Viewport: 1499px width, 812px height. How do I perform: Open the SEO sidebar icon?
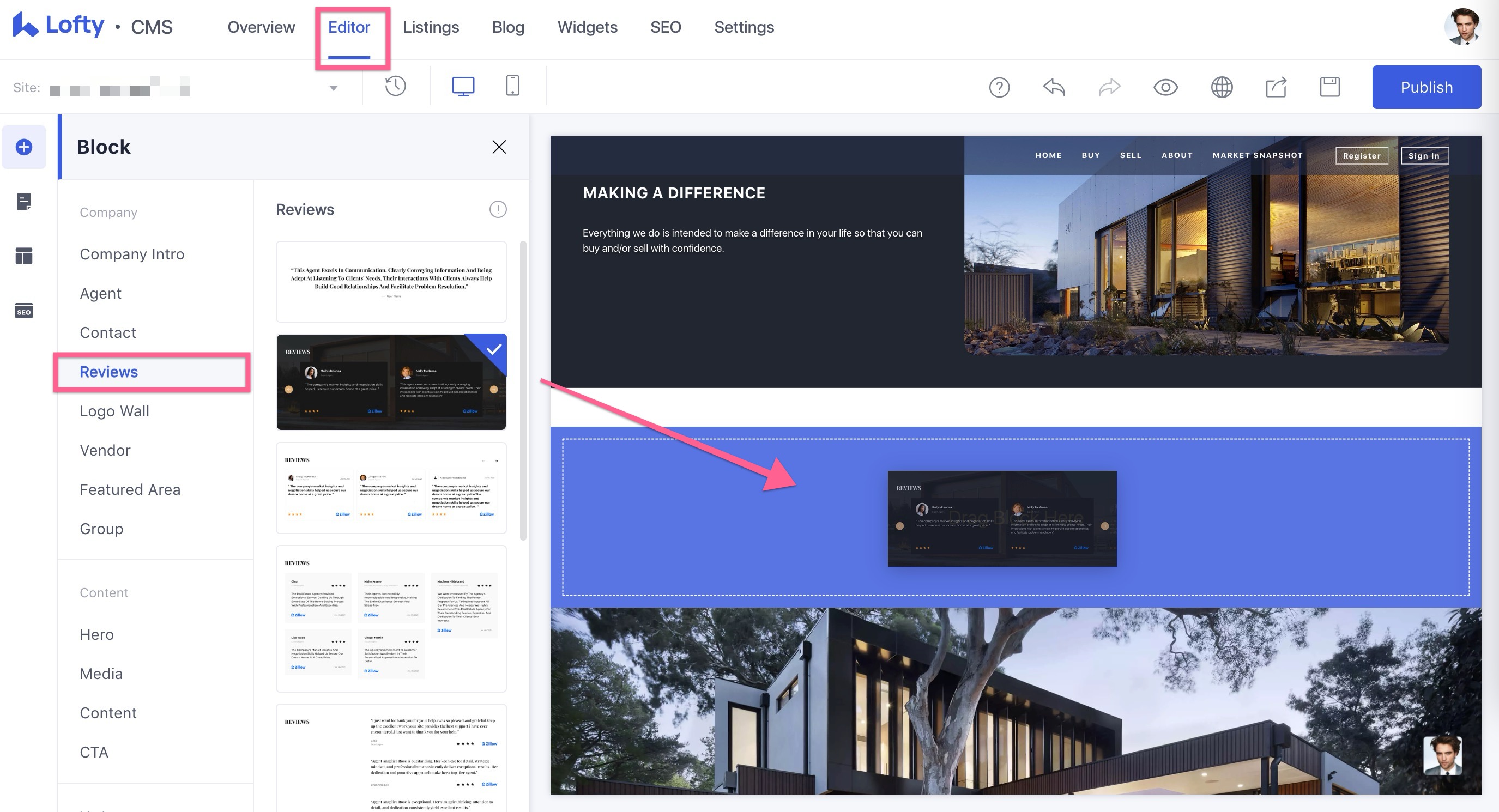[24, 311]
